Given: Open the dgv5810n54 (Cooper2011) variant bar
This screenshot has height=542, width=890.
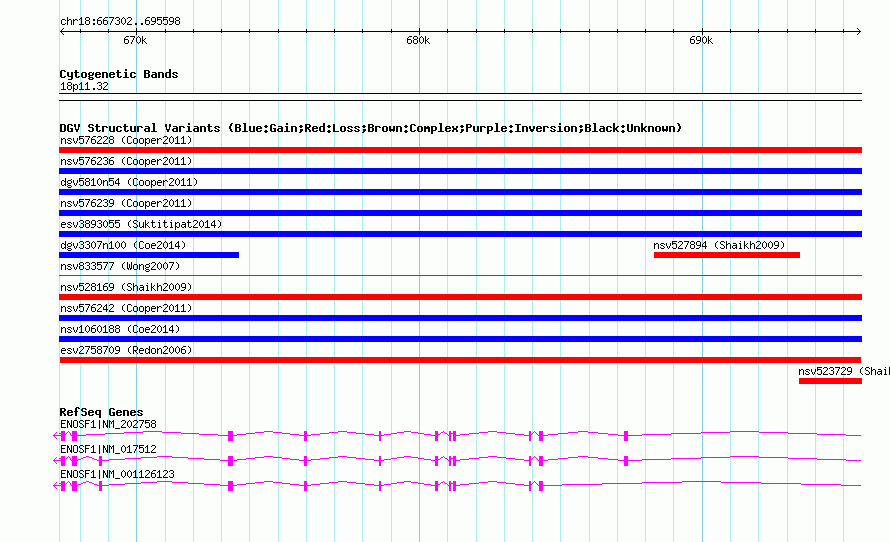Looking at the screenshot, I should point(460,192).
